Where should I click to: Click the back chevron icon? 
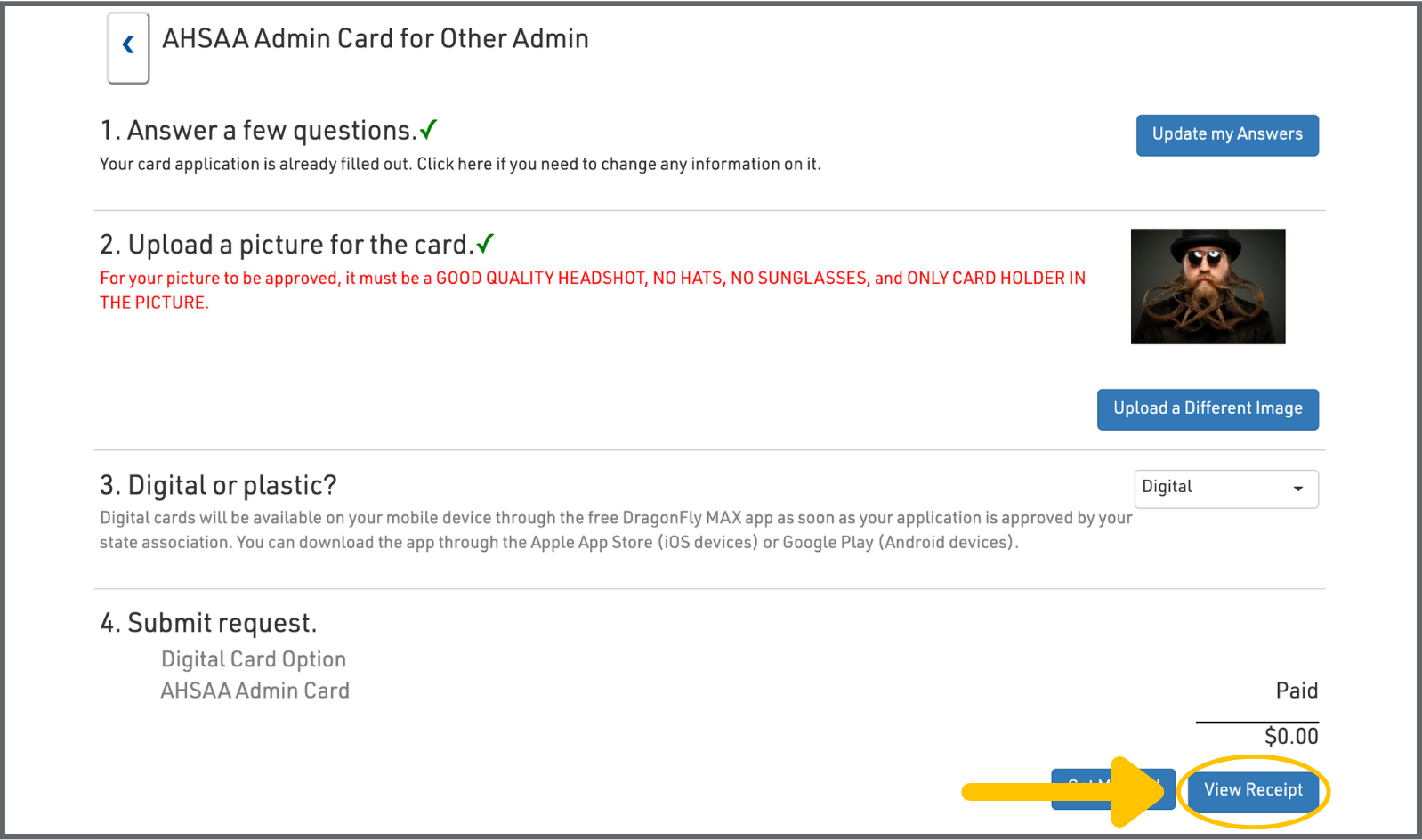coord(128,44)
